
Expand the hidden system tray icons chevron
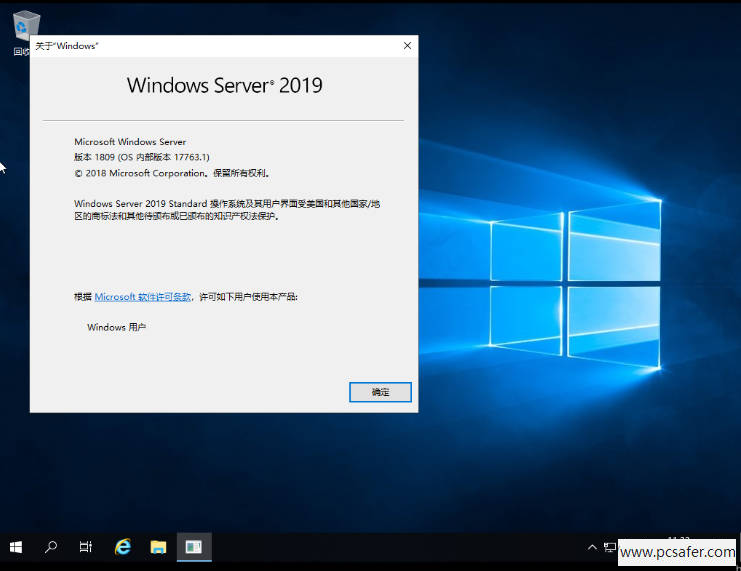click(593, 547)
